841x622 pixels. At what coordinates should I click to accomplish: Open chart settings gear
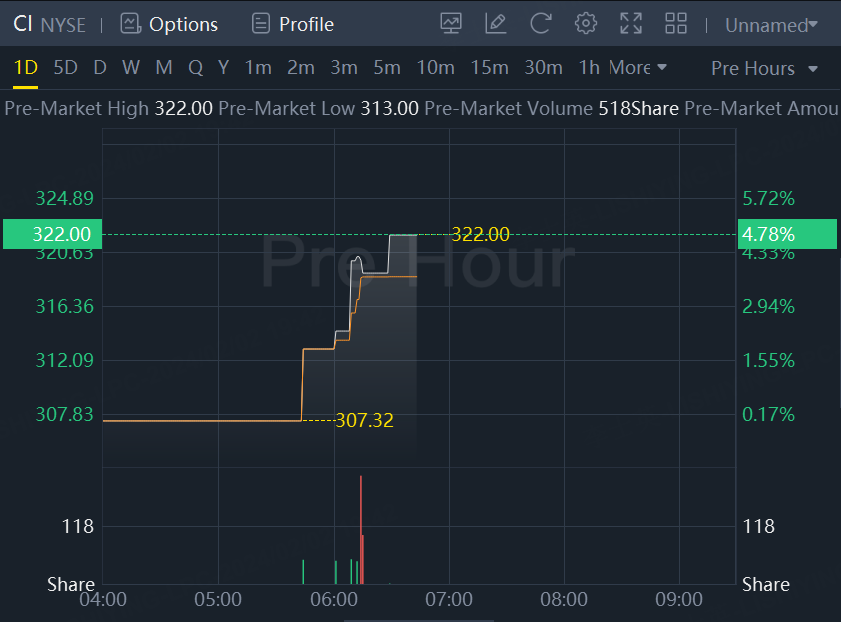(586, 23)
